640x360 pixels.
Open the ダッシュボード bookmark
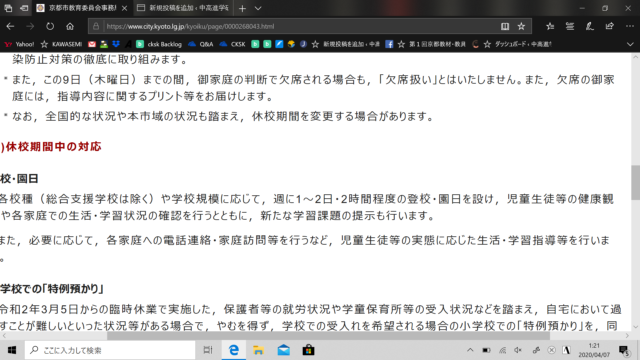[517, 44]
